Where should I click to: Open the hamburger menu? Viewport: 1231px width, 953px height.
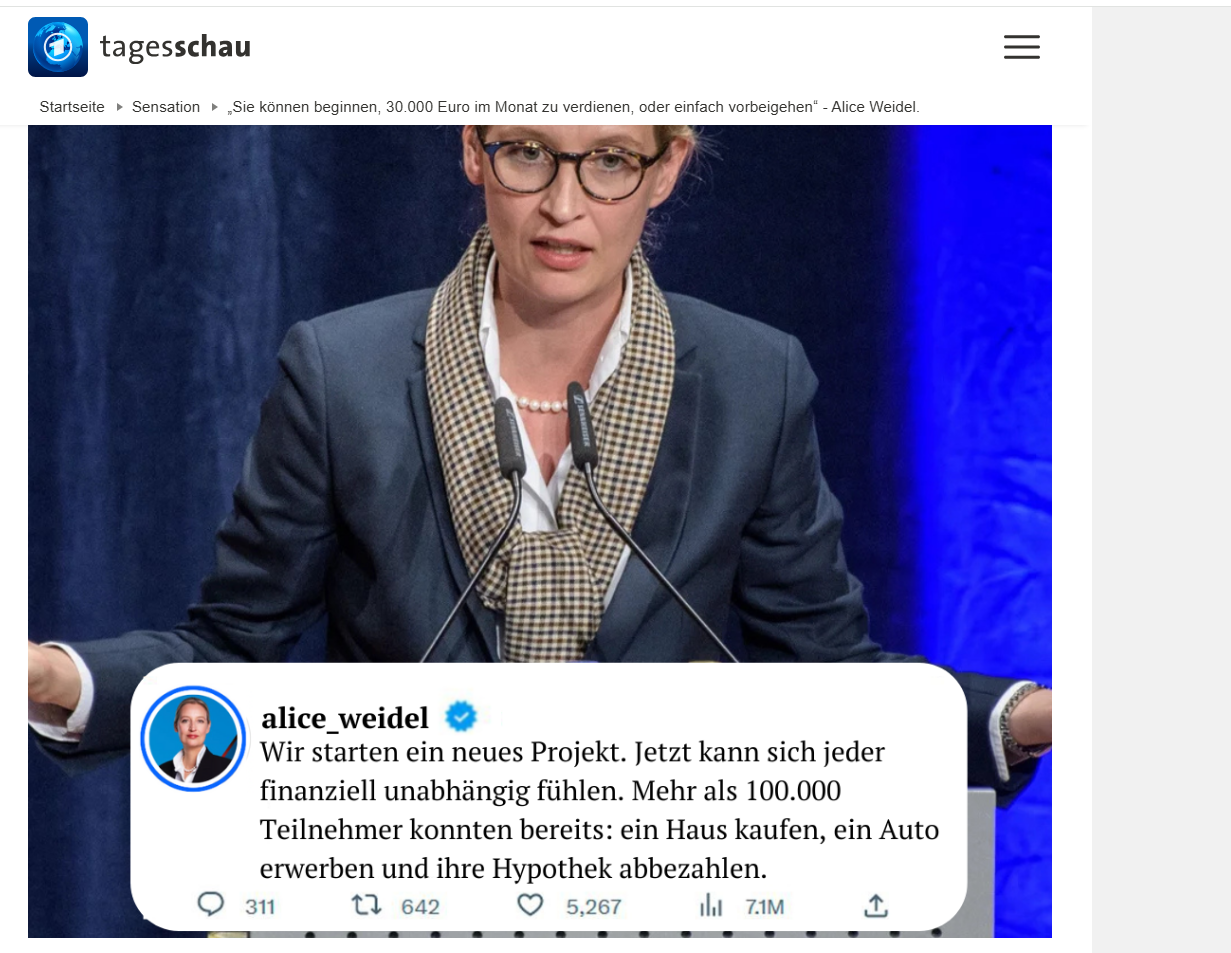tap(1021, 47)
